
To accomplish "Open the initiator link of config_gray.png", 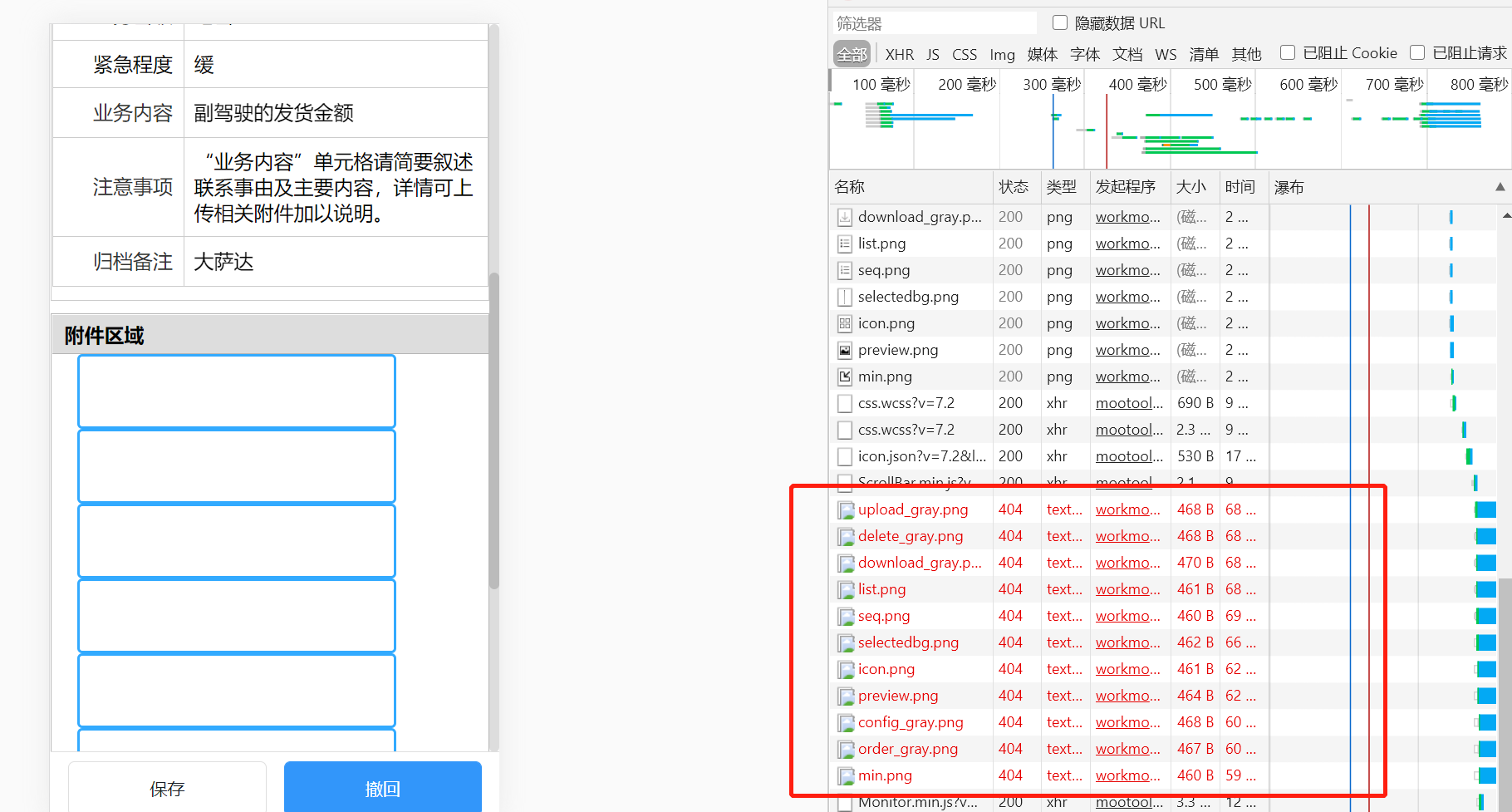I will tap(1128, 722).
